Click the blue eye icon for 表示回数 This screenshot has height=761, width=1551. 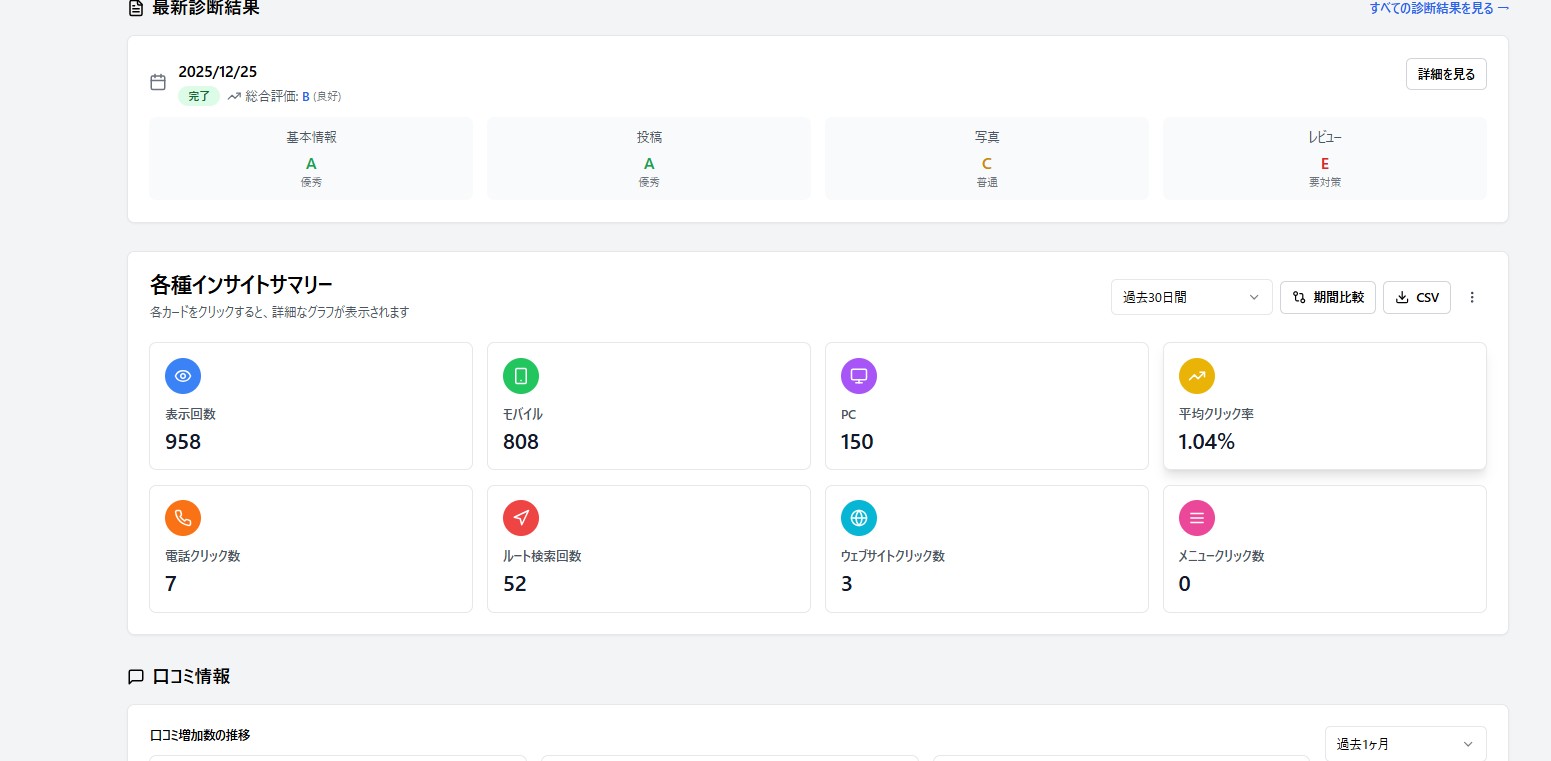coord(183,376)
